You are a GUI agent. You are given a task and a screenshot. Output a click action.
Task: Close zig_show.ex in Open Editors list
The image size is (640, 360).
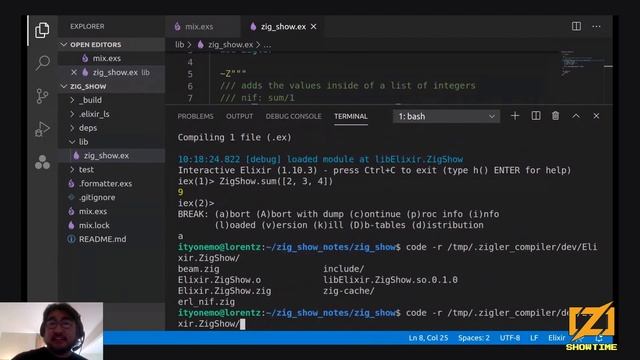(x=74, y=72)
